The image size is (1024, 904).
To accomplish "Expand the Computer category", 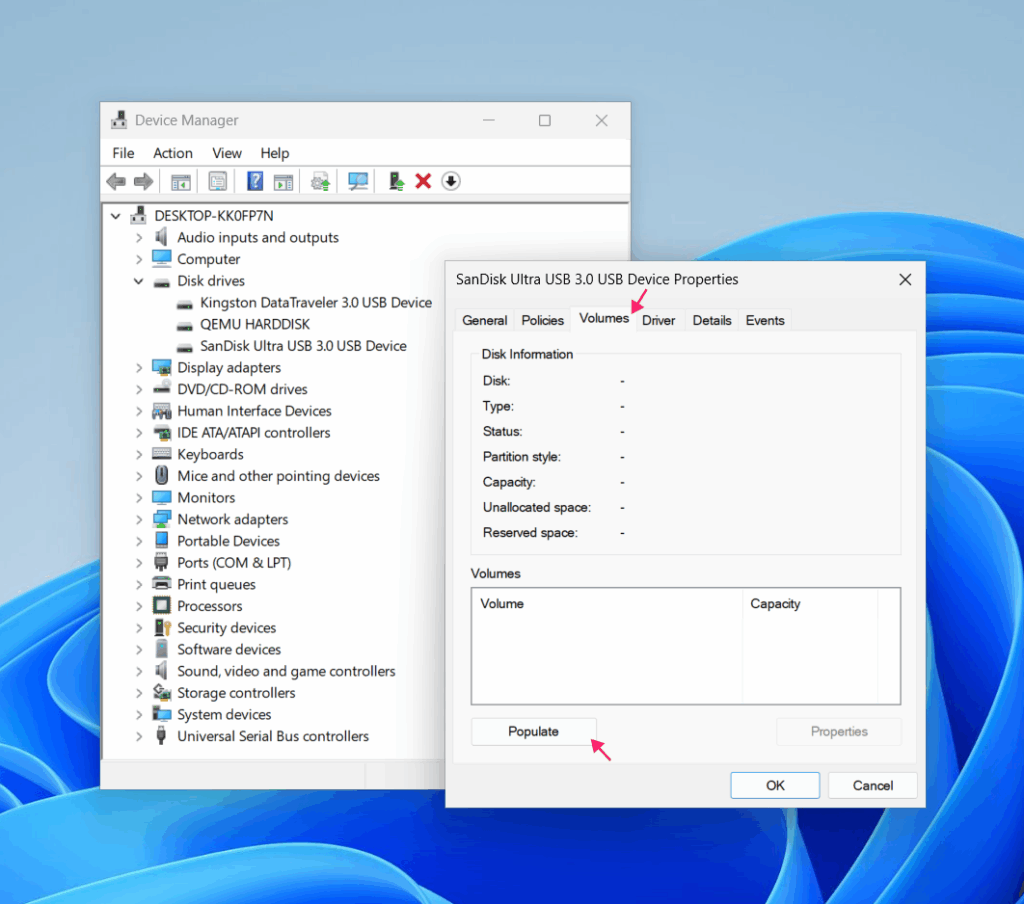I will (138, 259).
